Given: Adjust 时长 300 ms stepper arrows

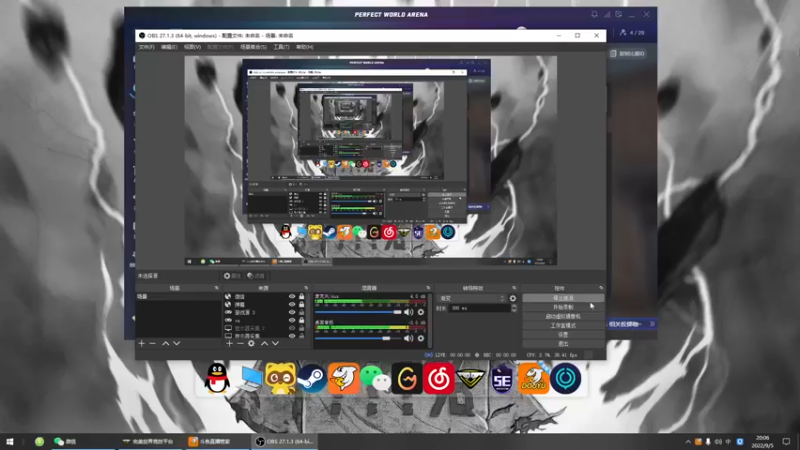Looking at the screenshot, I should click(514, 308).
